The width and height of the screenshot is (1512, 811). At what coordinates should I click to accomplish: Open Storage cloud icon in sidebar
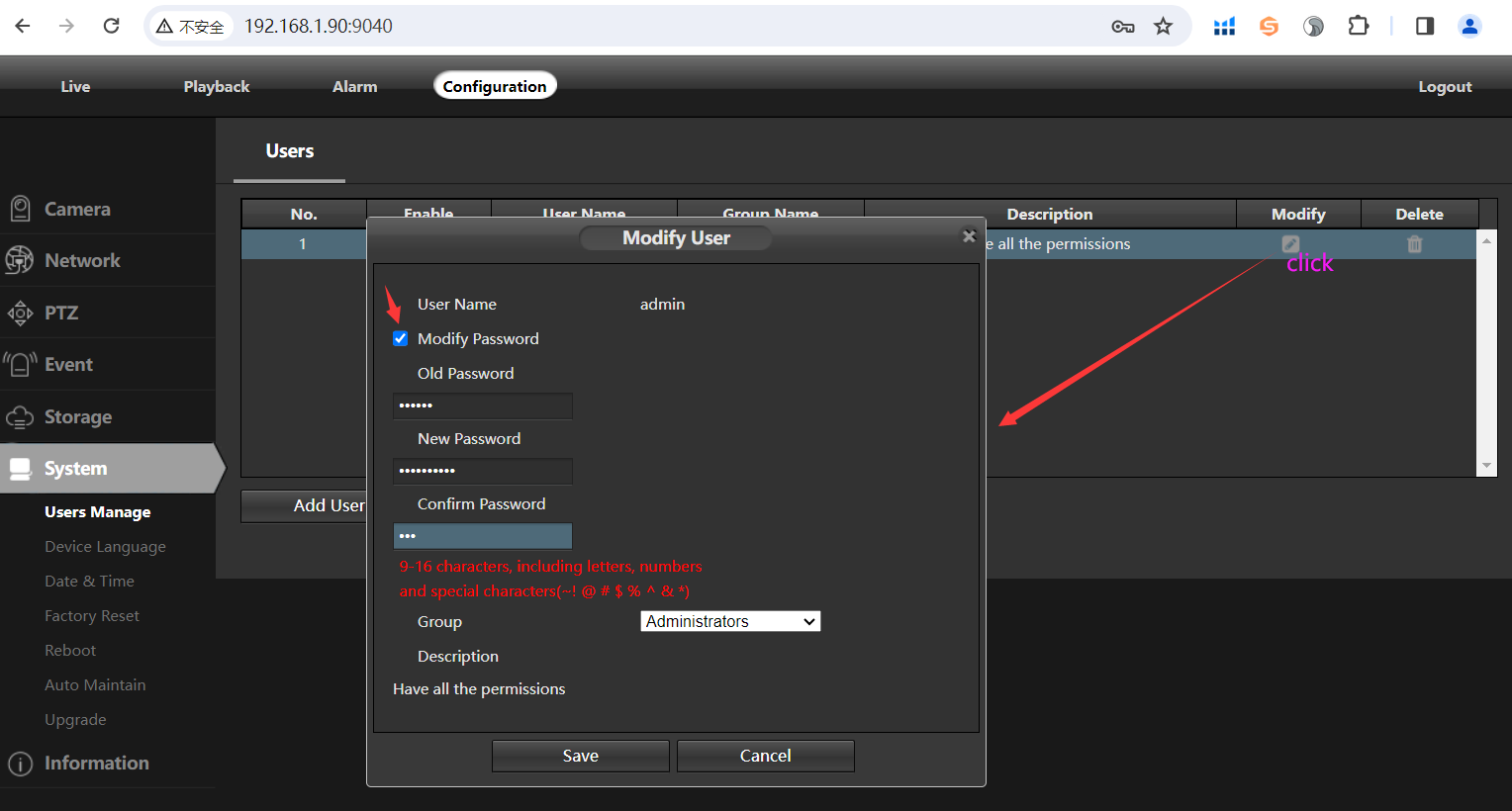point(20,416)
